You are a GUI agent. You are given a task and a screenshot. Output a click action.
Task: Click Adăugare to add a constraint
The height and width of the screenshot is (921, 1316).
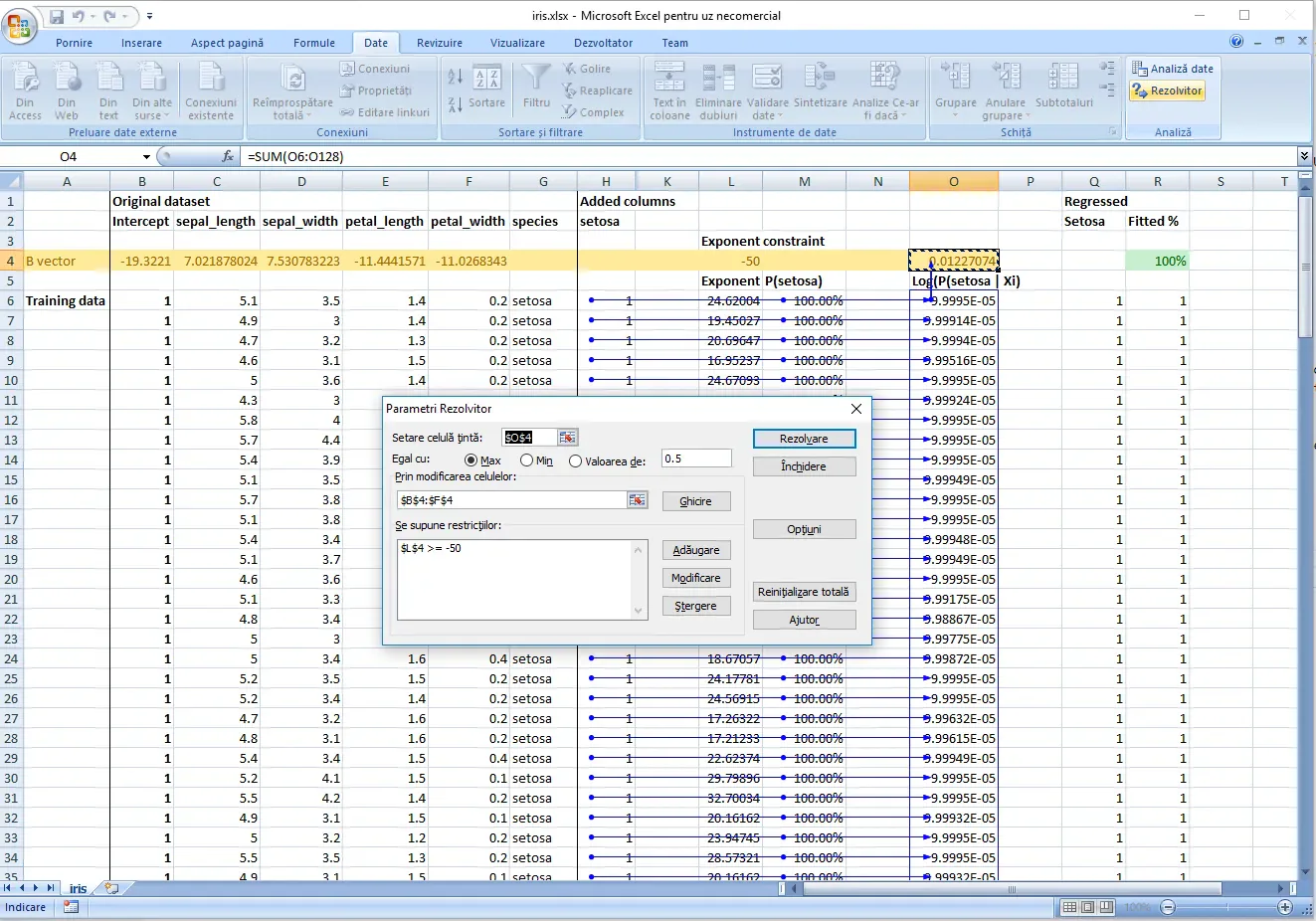(x=696, y=550)
